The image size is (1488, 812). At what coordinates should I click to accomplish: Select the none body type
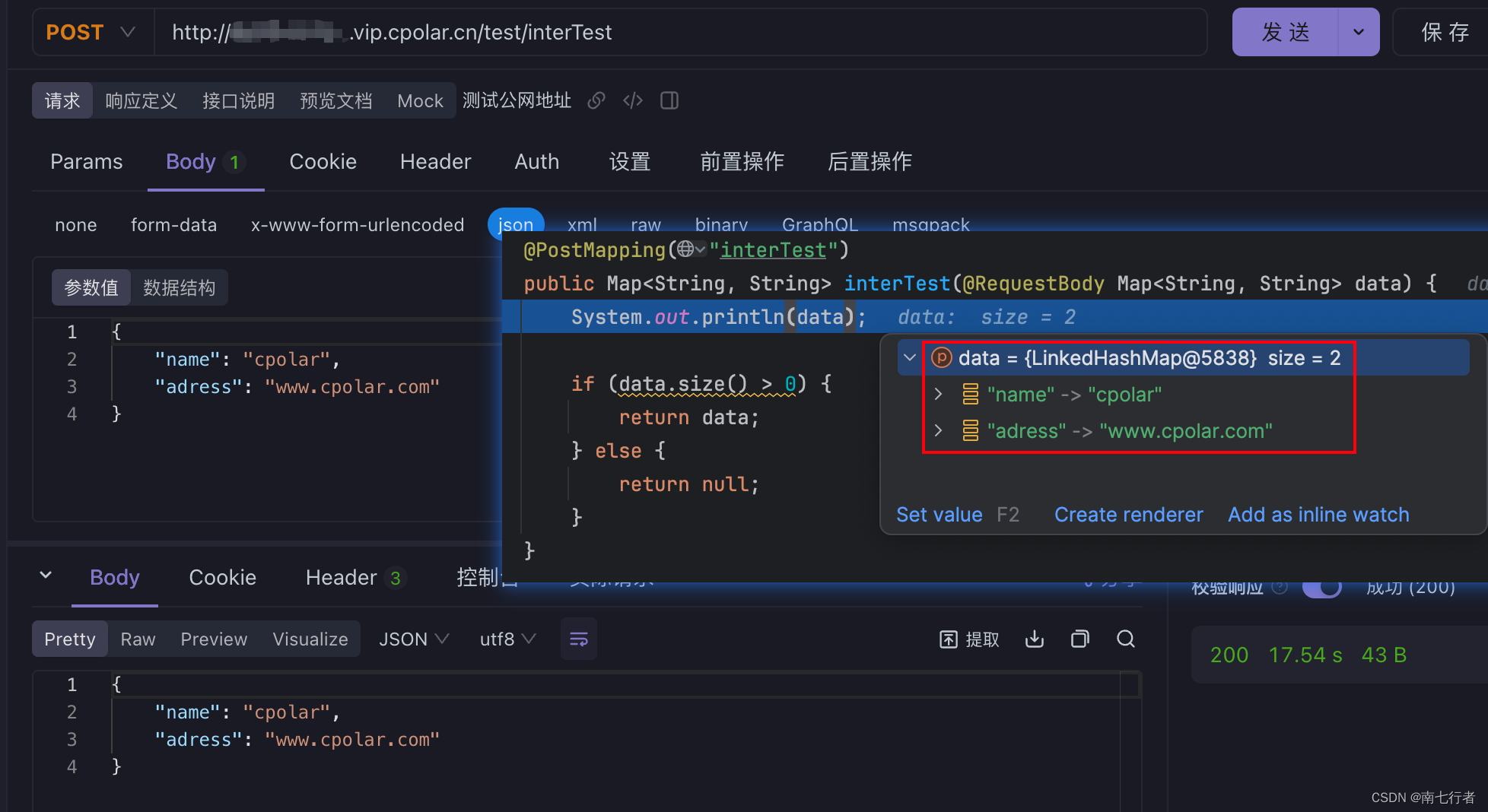(x=75, y=225)
